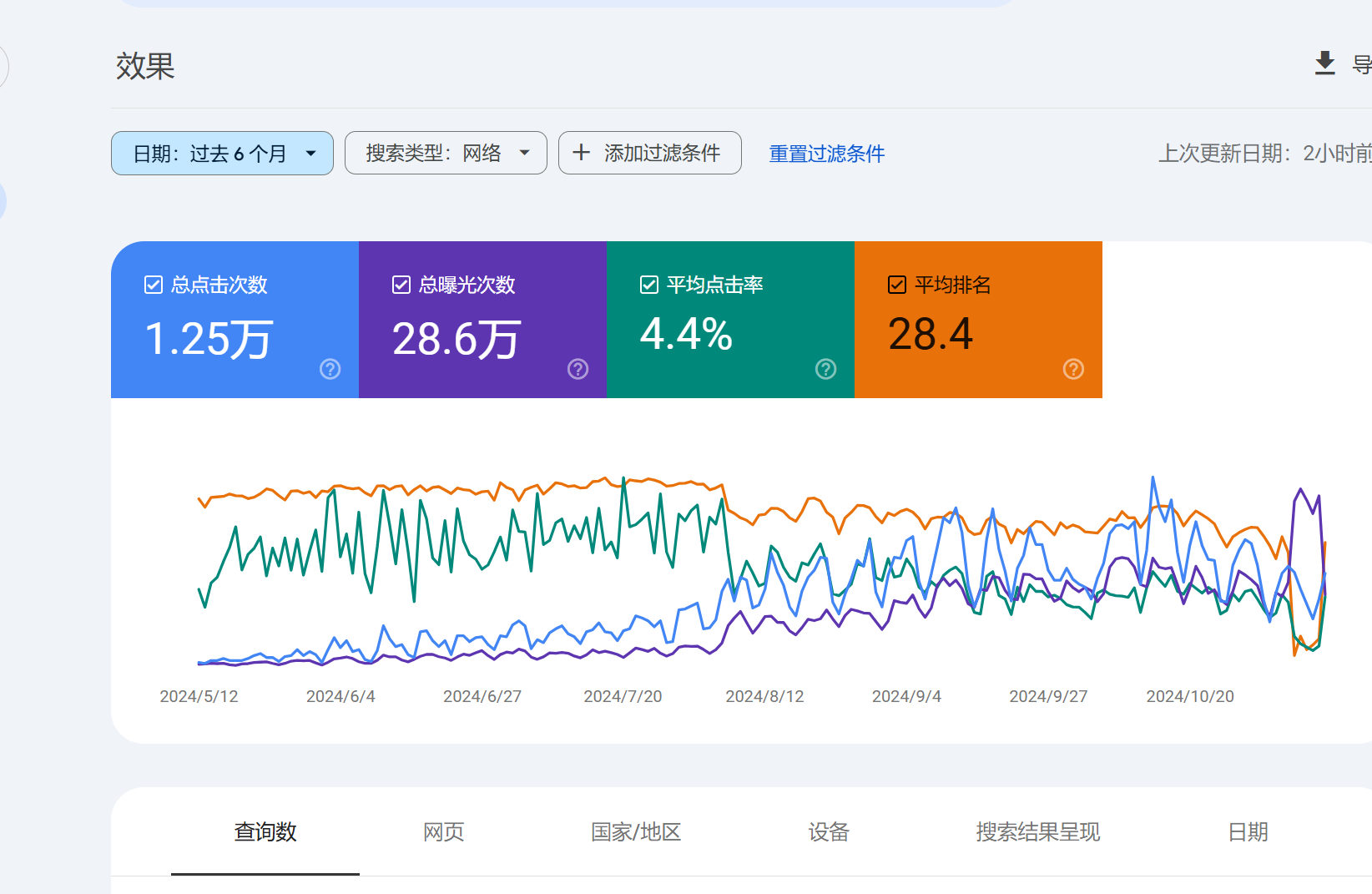Switch to the 搜索结果呈现 tab

click(x=1037, y=831)
